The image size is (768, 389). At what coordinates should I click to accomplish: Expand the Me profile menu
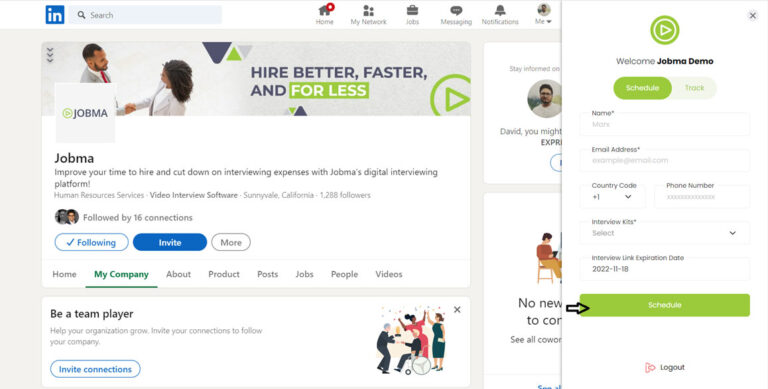(543, 15)
